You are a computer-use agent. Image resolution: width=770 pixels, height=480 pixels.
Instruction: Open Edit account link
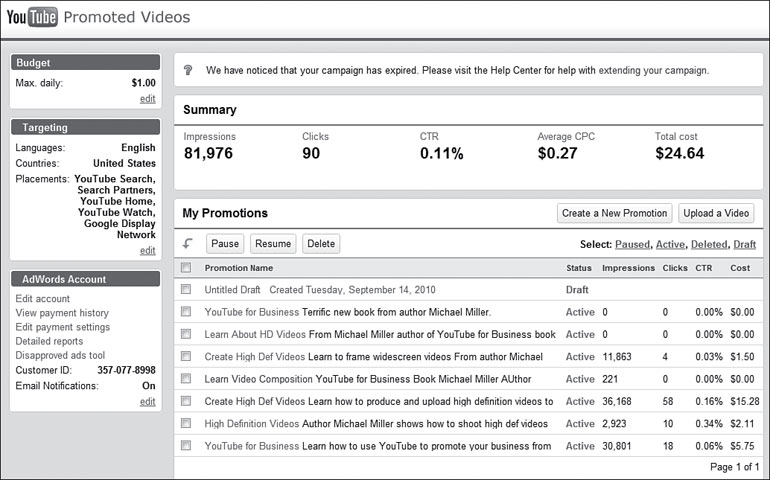43,299
